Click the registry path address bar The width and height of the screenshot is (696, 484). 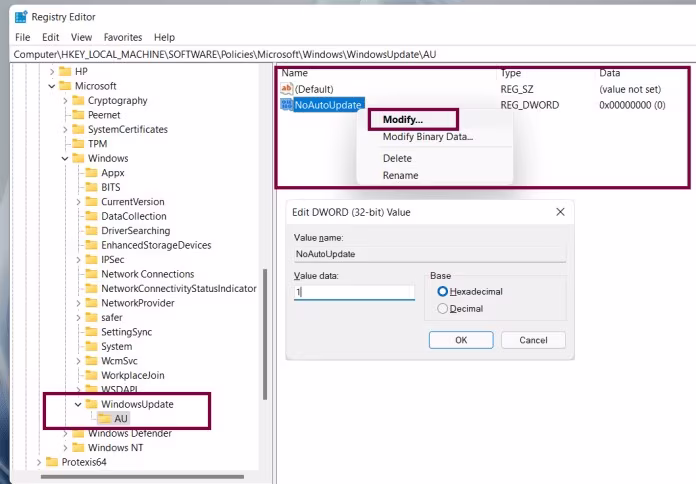353,54
